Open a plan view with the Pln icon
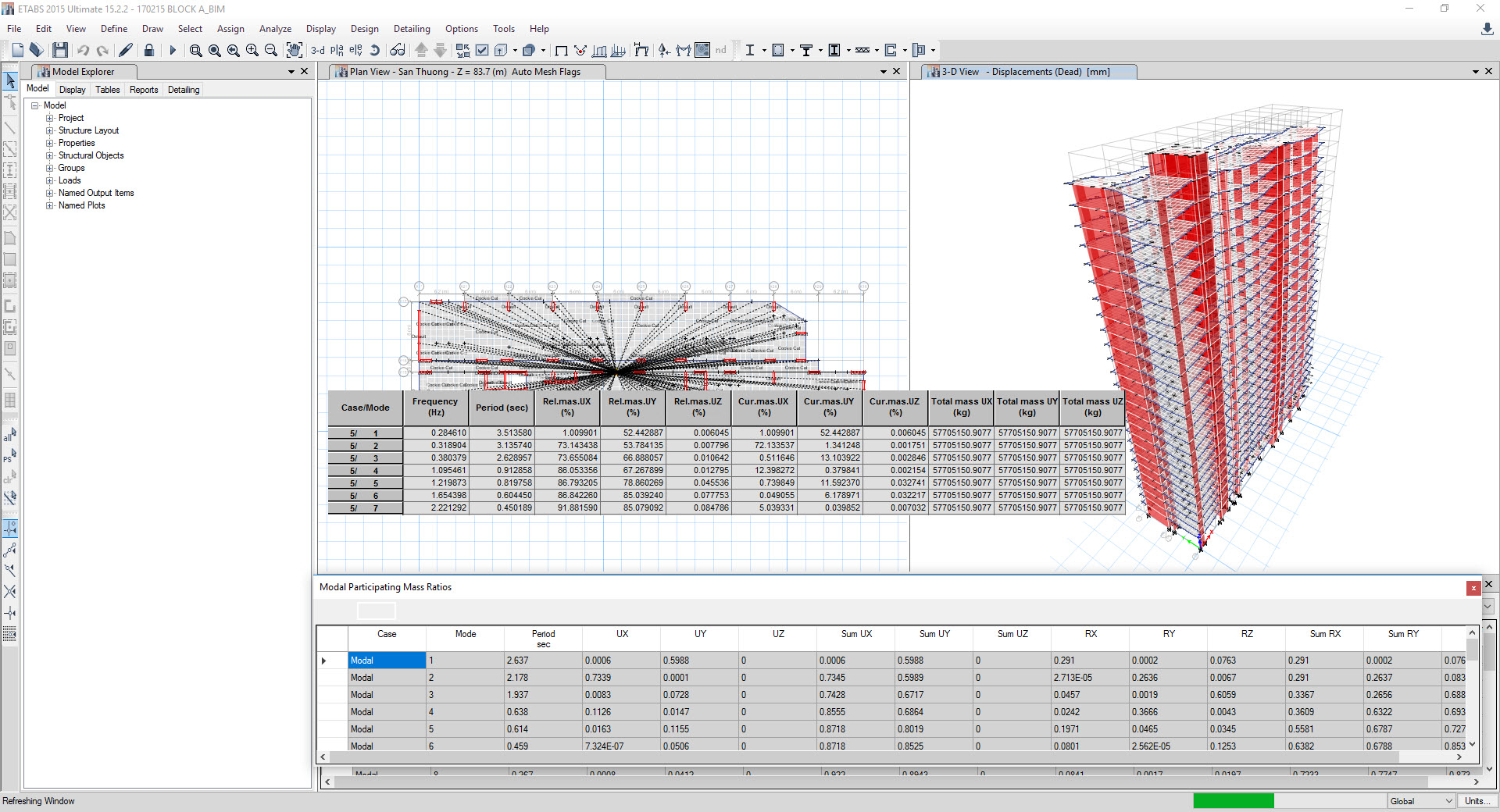Viewport: 1500px width, 812px height. [337, 50]
